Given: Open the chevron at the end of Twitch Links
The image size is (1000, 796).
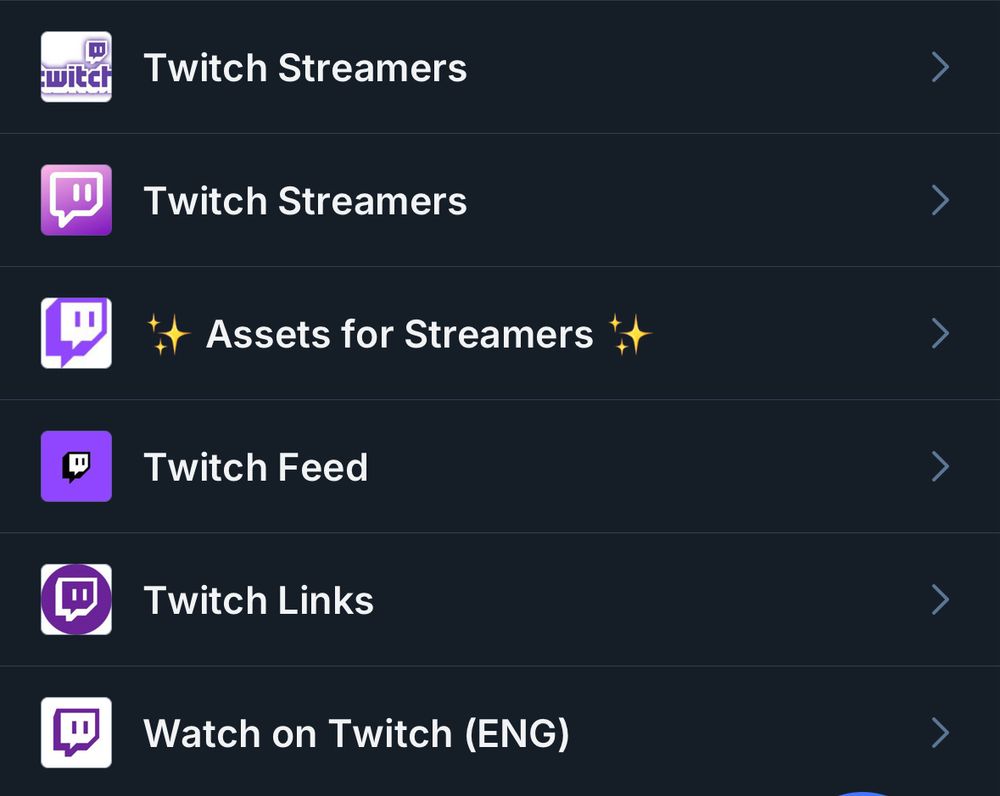Looking at the screenshot, I should pos(940,599).
